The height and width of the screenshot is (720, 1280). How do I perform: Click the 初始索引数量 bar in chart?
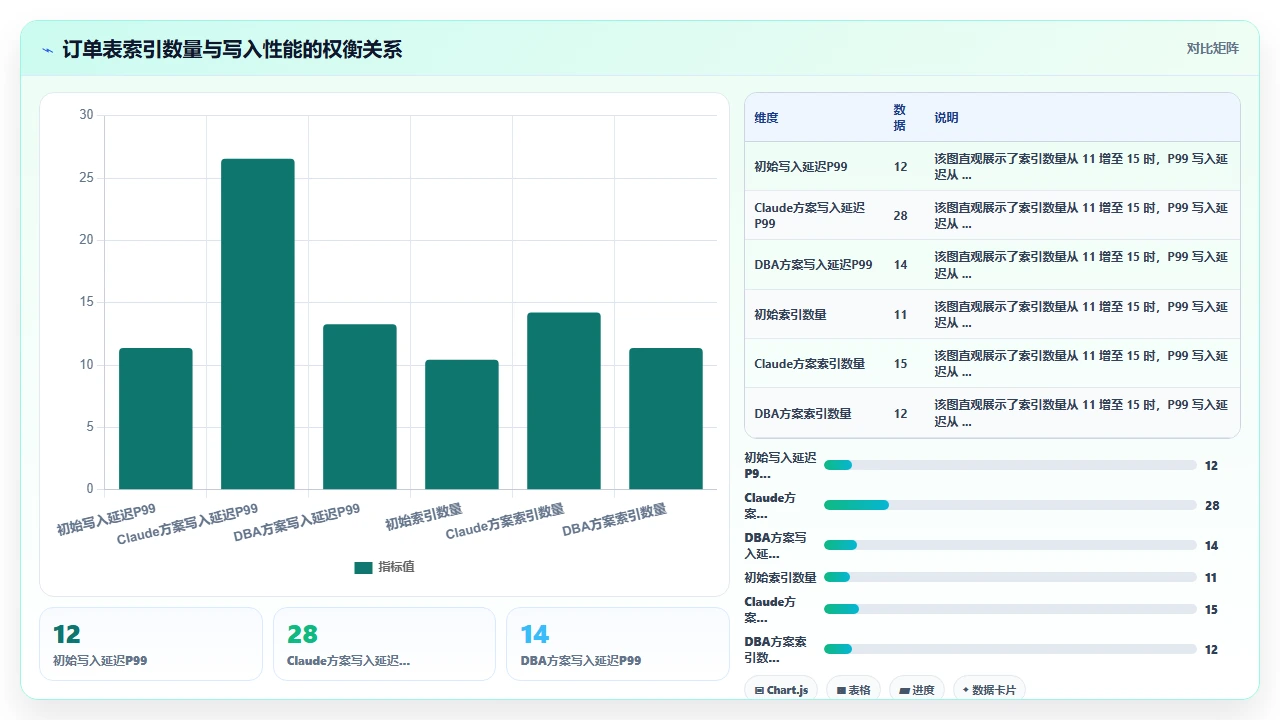462,424
